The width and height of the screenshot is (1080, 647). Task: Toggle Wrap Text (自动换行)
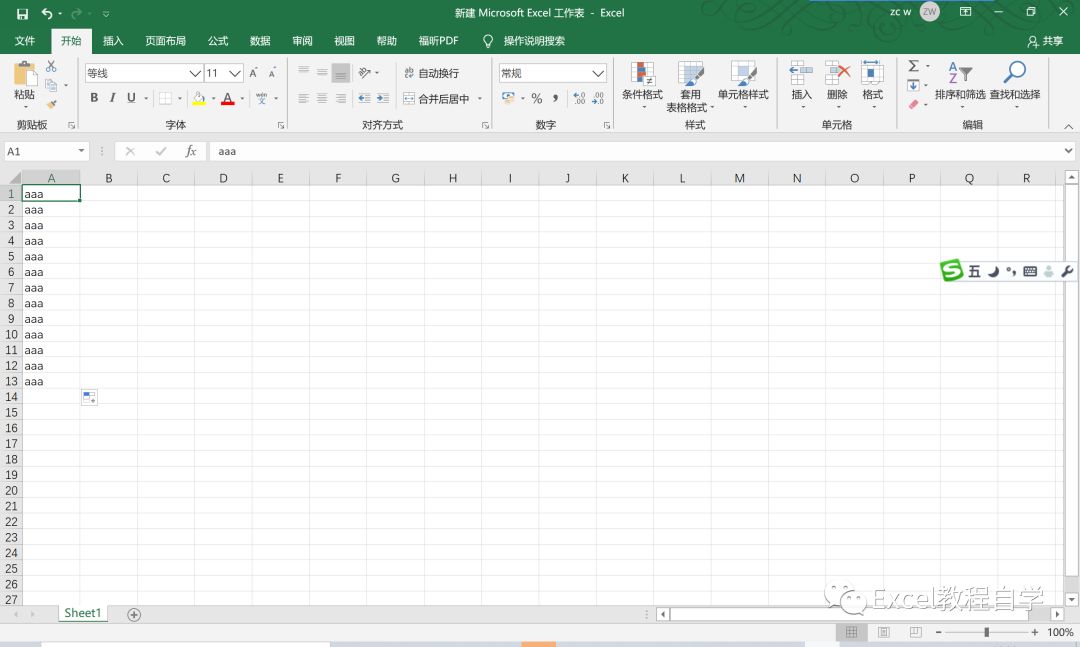pos(431,73)
